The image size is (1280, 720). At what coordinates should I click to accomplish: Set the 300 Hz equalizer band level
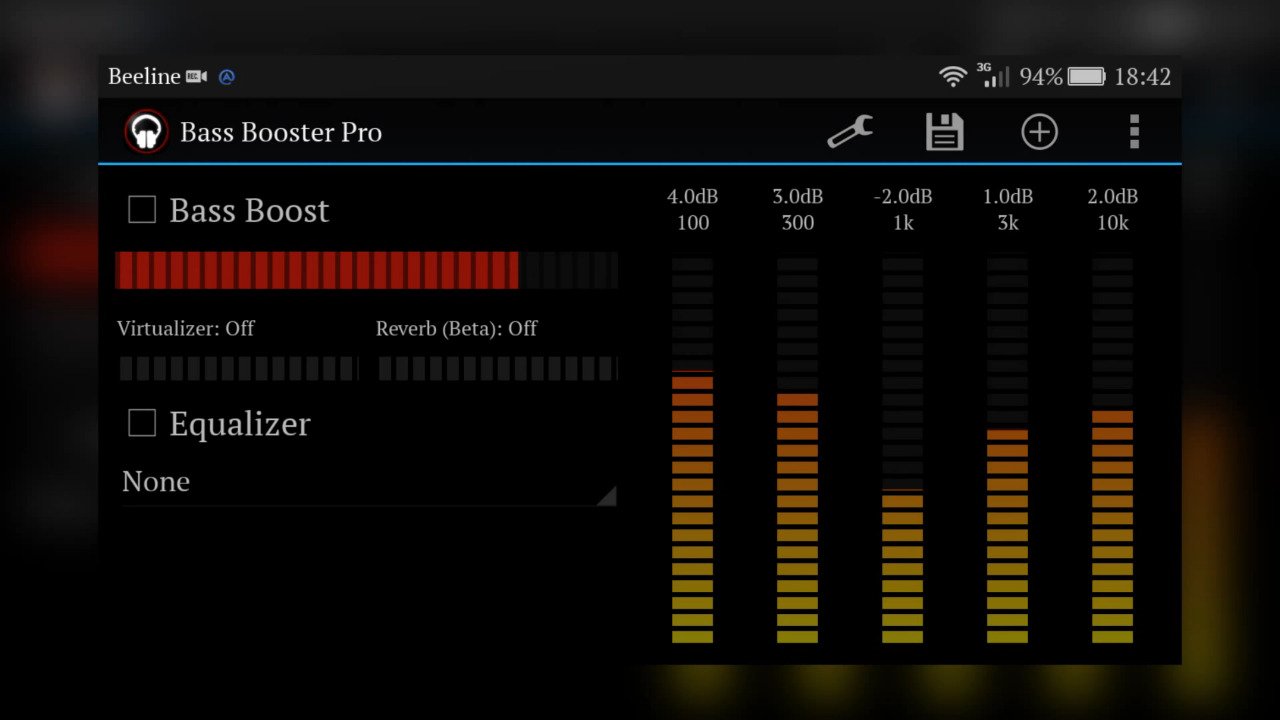pyautogui.click(x=797, y=450)
